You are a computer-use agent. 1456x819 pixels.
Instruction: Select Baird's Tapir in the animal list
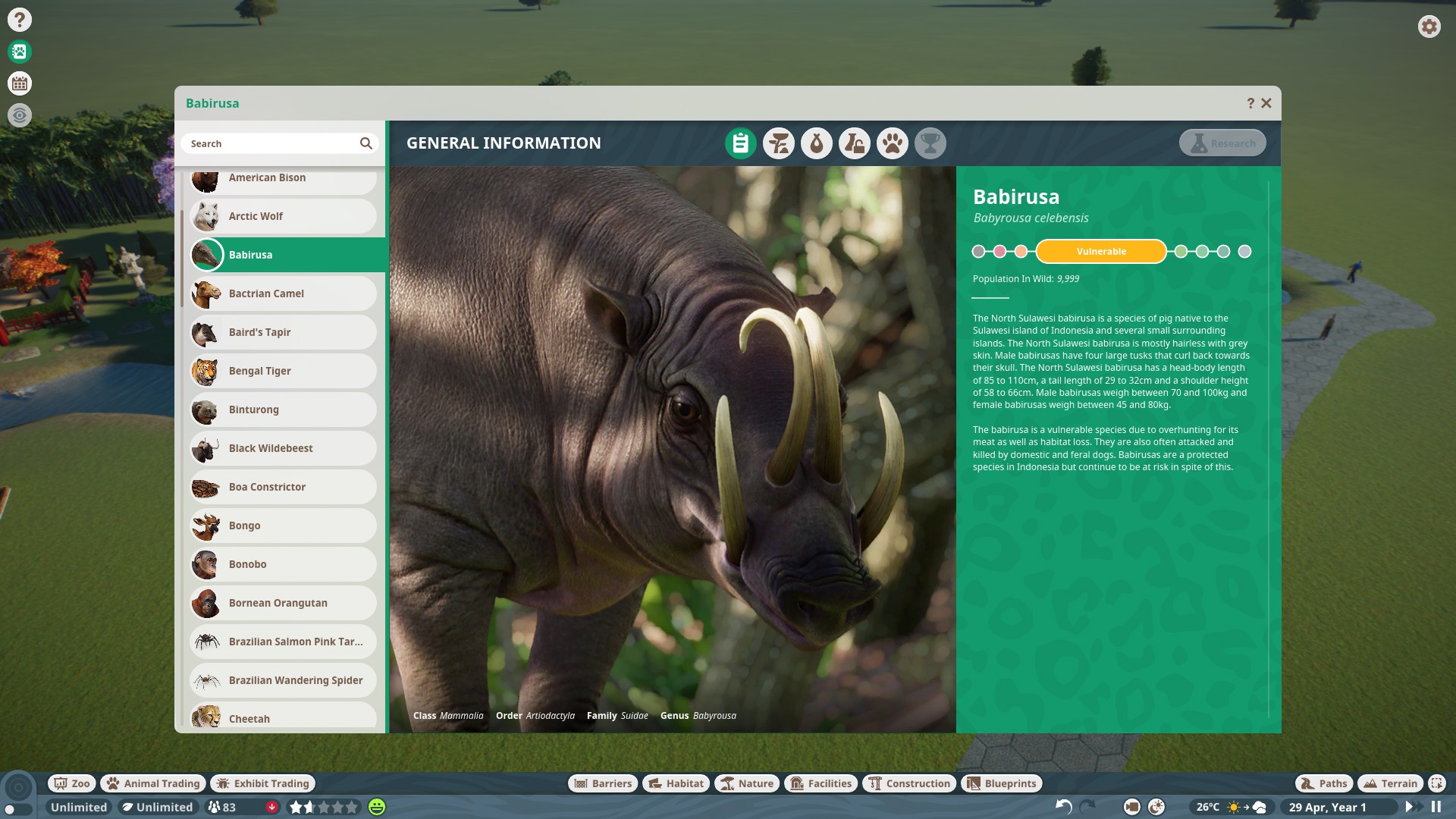coord(283,332)
